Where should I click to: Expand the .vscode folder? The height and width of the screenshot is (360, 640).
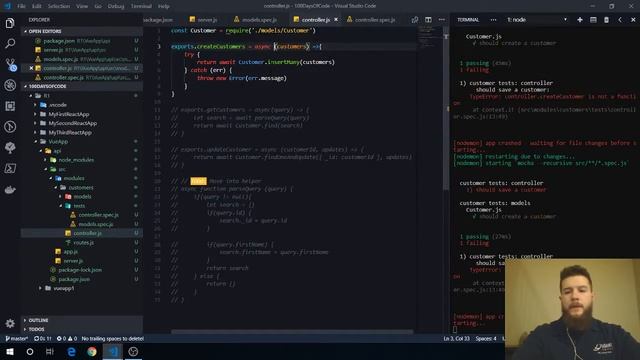(x=57, y=105)
